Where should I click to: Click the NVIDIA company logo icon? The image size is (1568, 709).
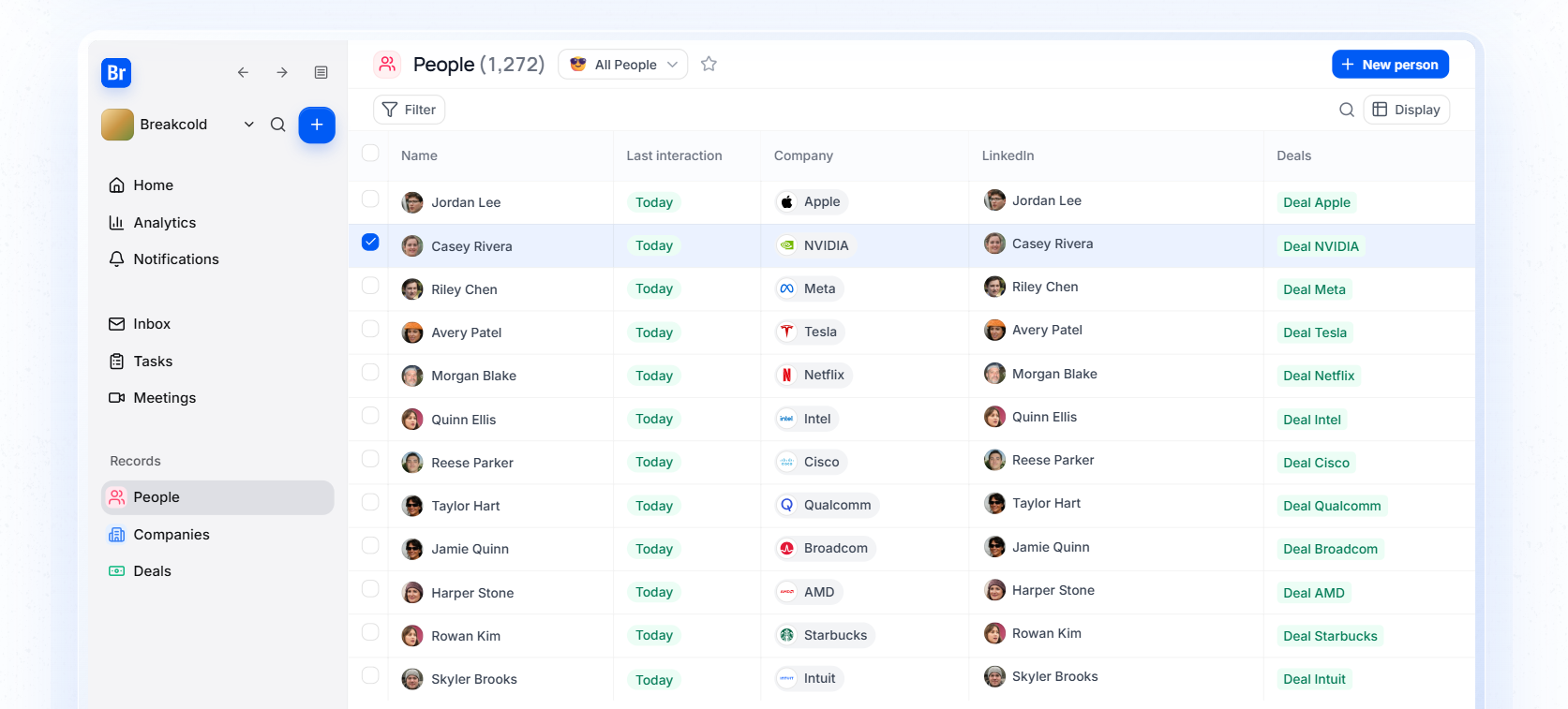tap(787, 245)
